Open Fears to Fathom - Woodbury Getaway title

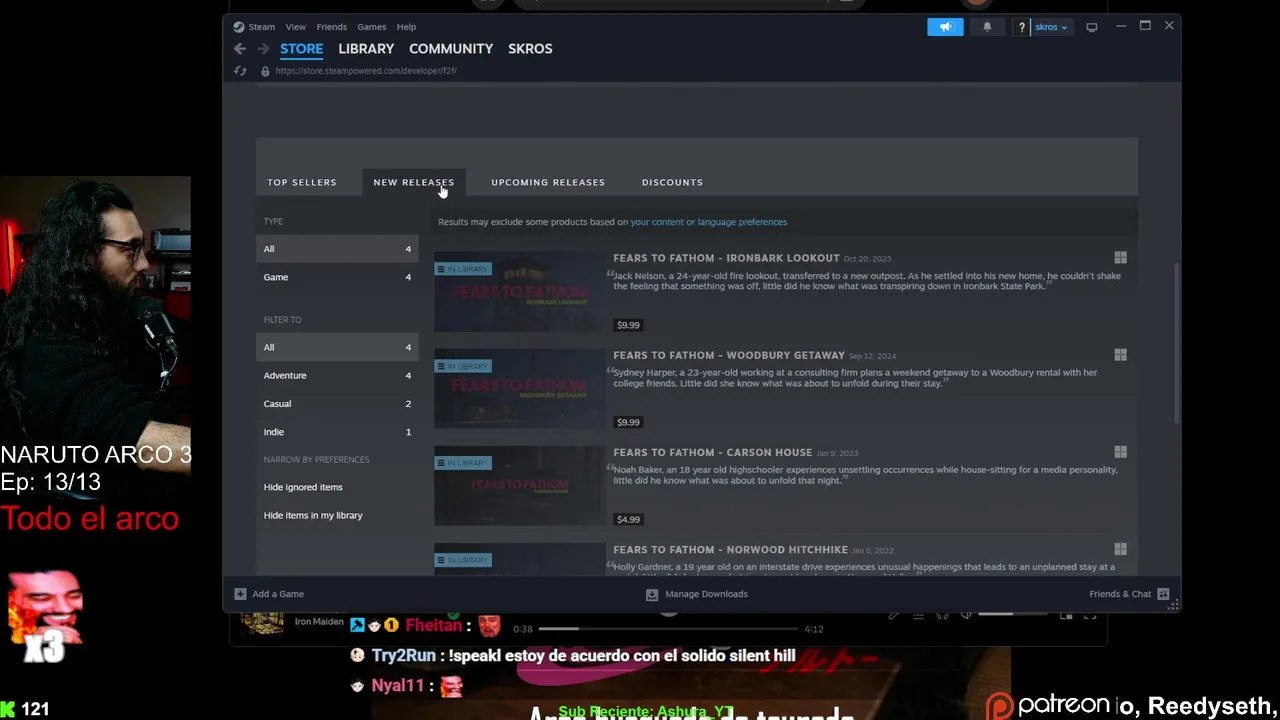tap(729, 355)
